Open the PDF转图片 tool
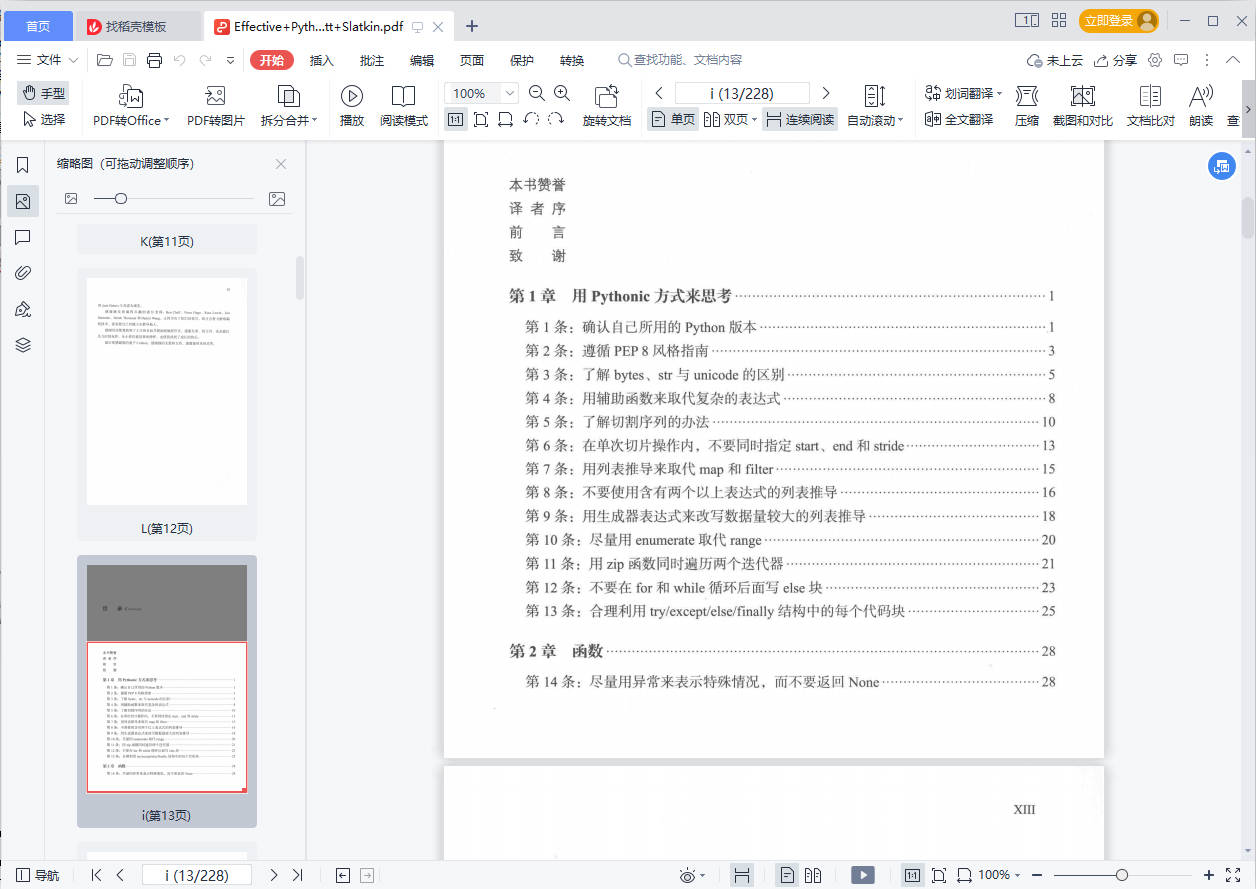Screen dimensions: 1256x889 [215, 97]
